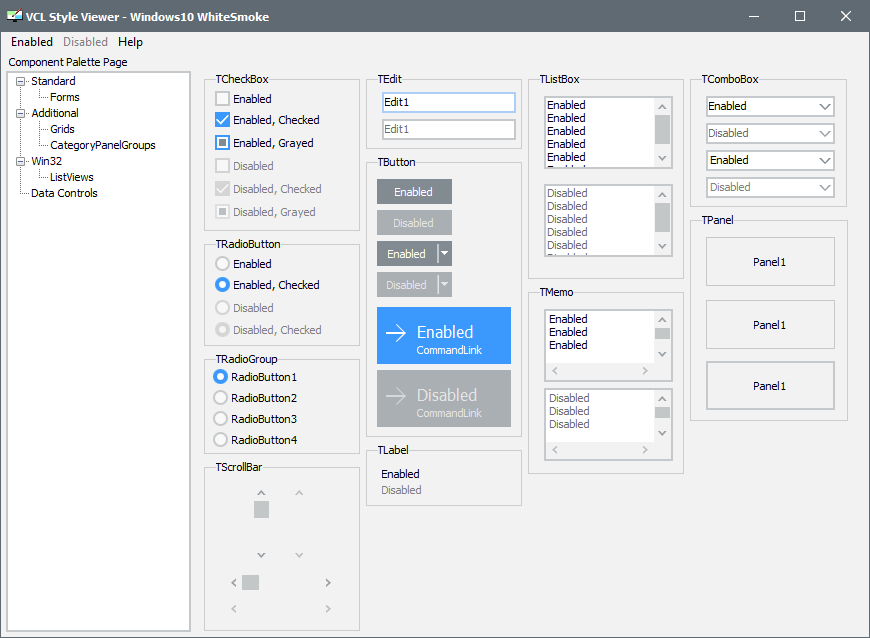Image resolution: width=870 pixels, height=638 pixels.
Task: Click the disabled Edit1 text field
Action: pos(449,129)
